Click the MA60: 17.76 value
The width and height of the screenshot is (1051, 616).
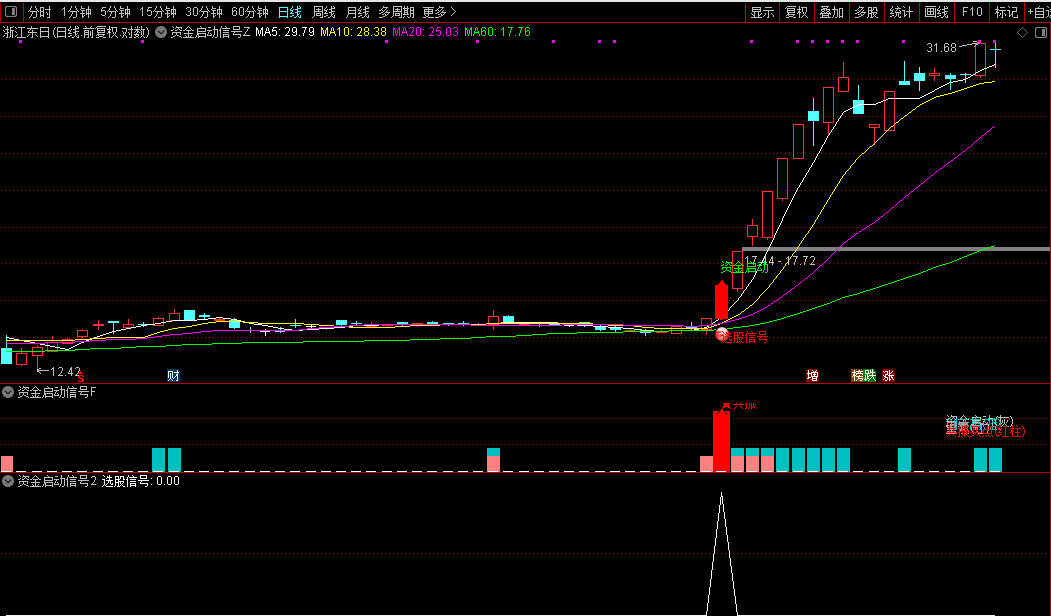(497, 32)
